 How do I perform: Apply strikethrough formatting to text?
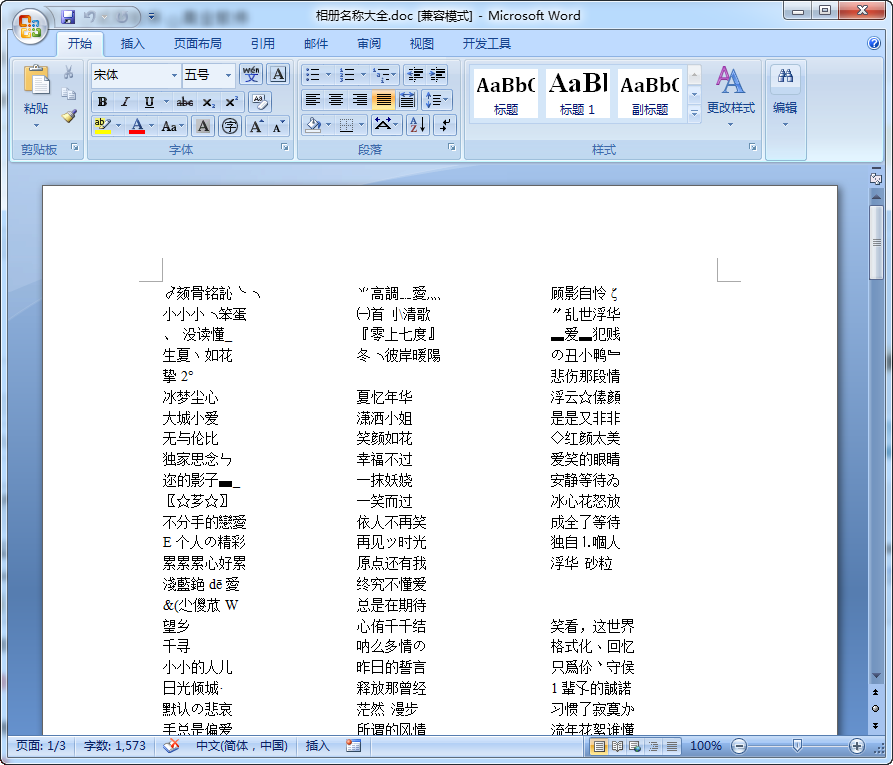[185, 101]
